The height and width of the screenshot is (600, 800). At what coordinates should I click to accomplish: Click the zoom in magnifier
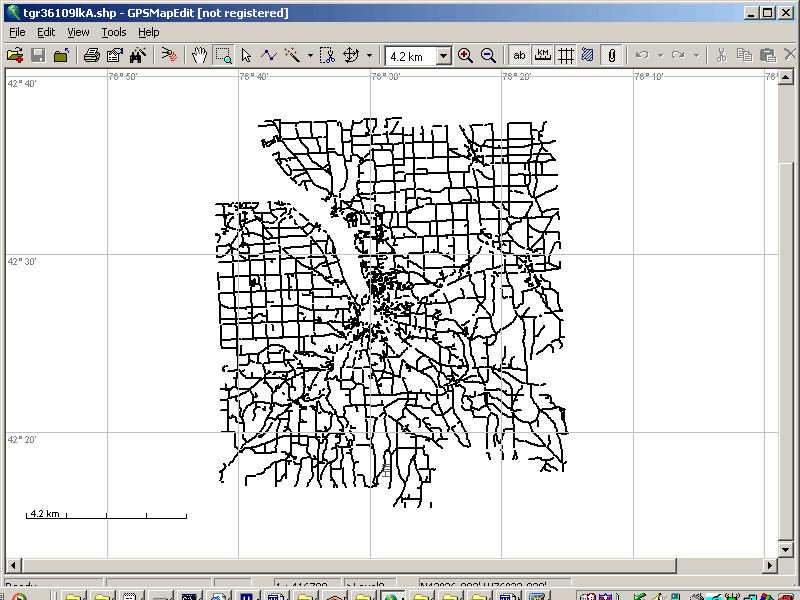[465, 55]
